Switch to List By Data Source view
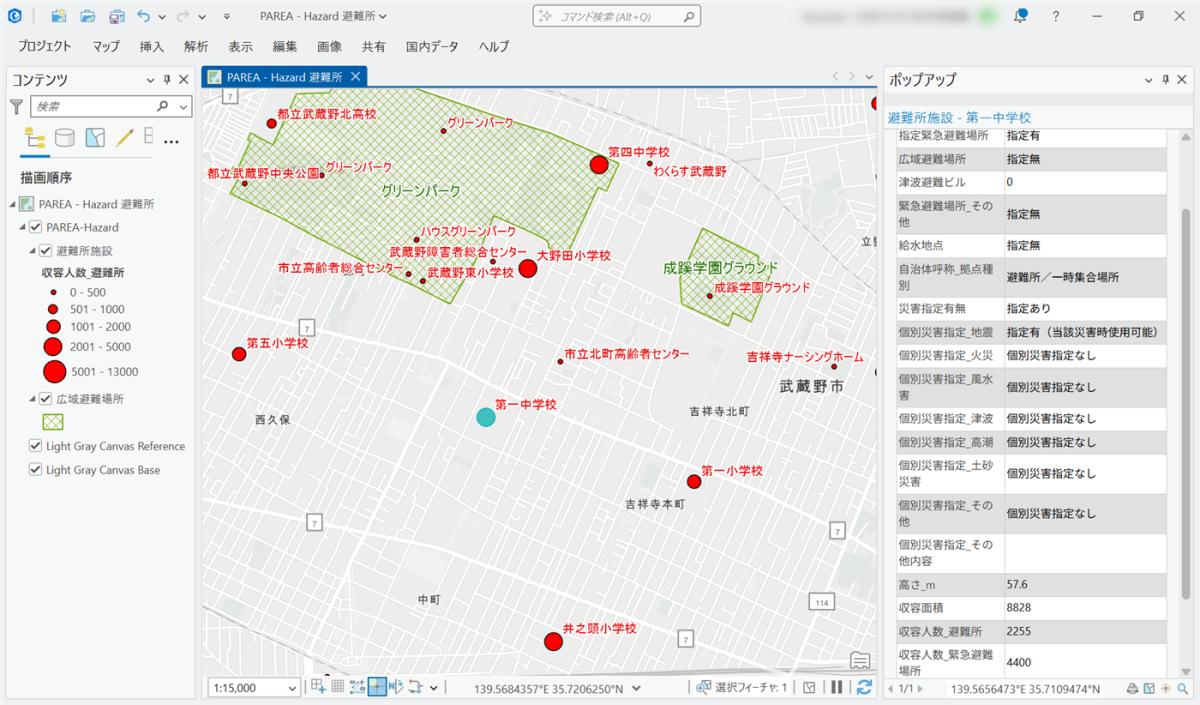Screen dimensions: 1200x705 tap(65, 138)
